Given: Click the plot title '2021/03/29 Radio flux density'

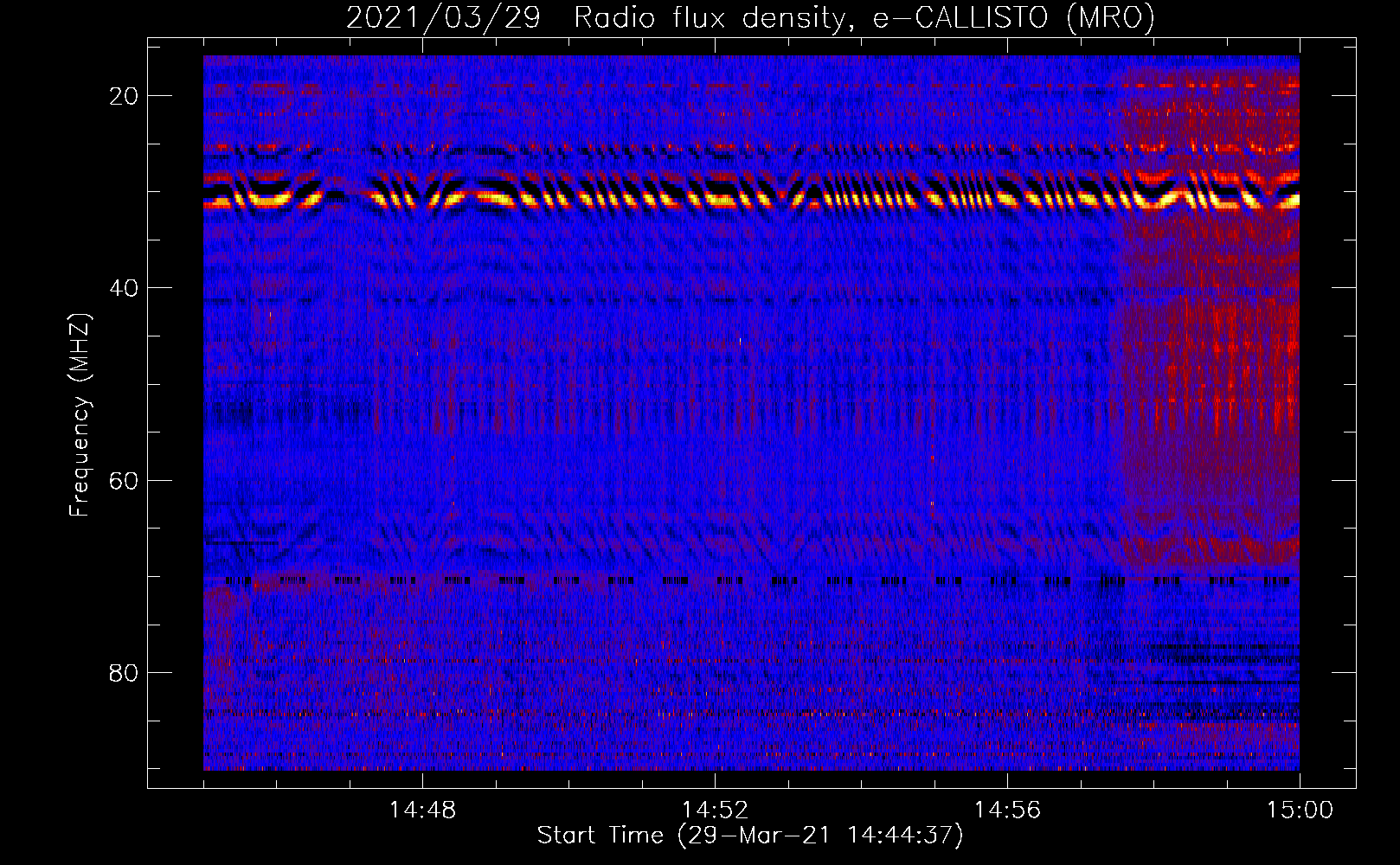Looking at the screenshot, I should click(x=750, y=18).
